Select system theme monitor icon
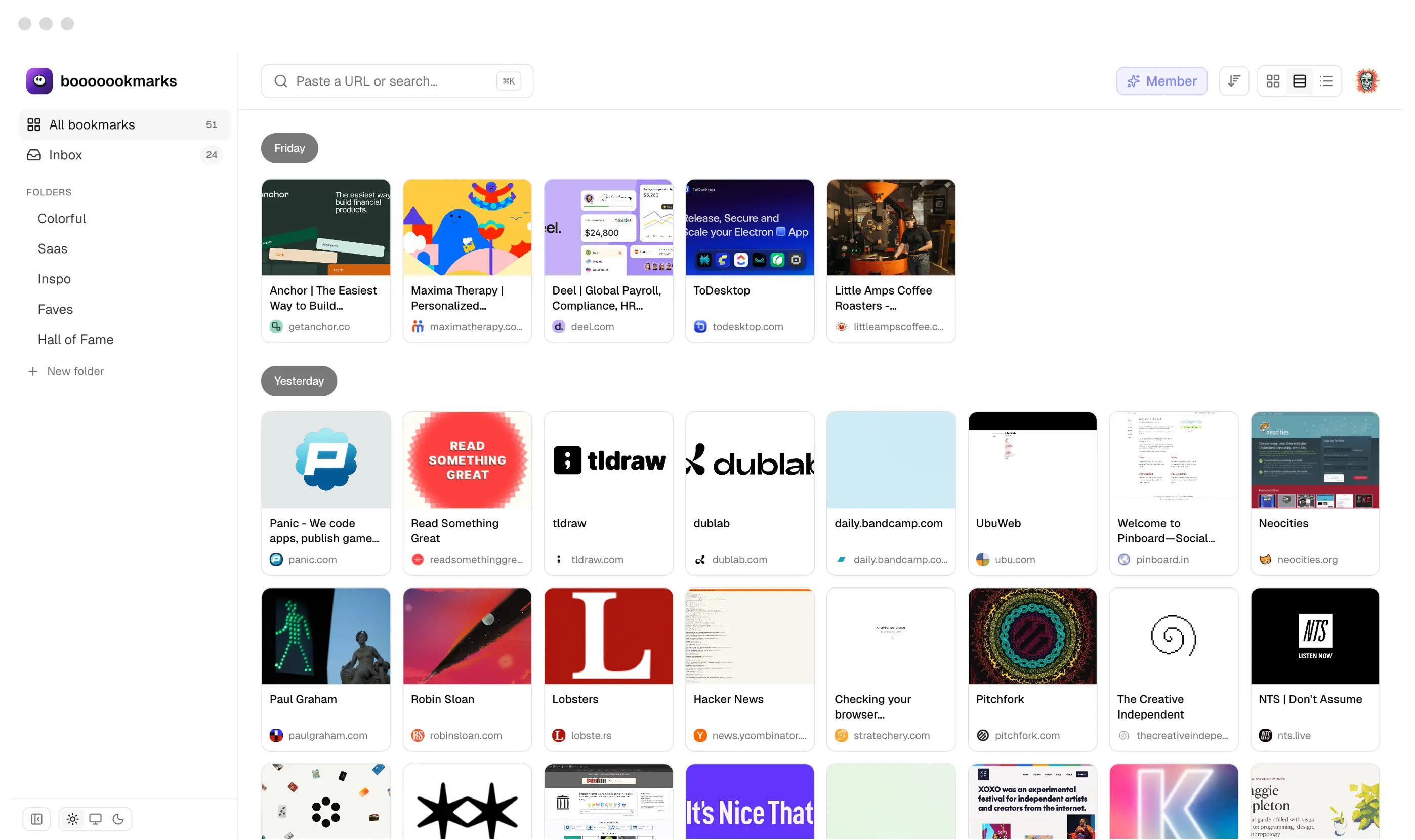Image resolution: width=1415 pixels, height=840 pixels. [x=95, y=819]
